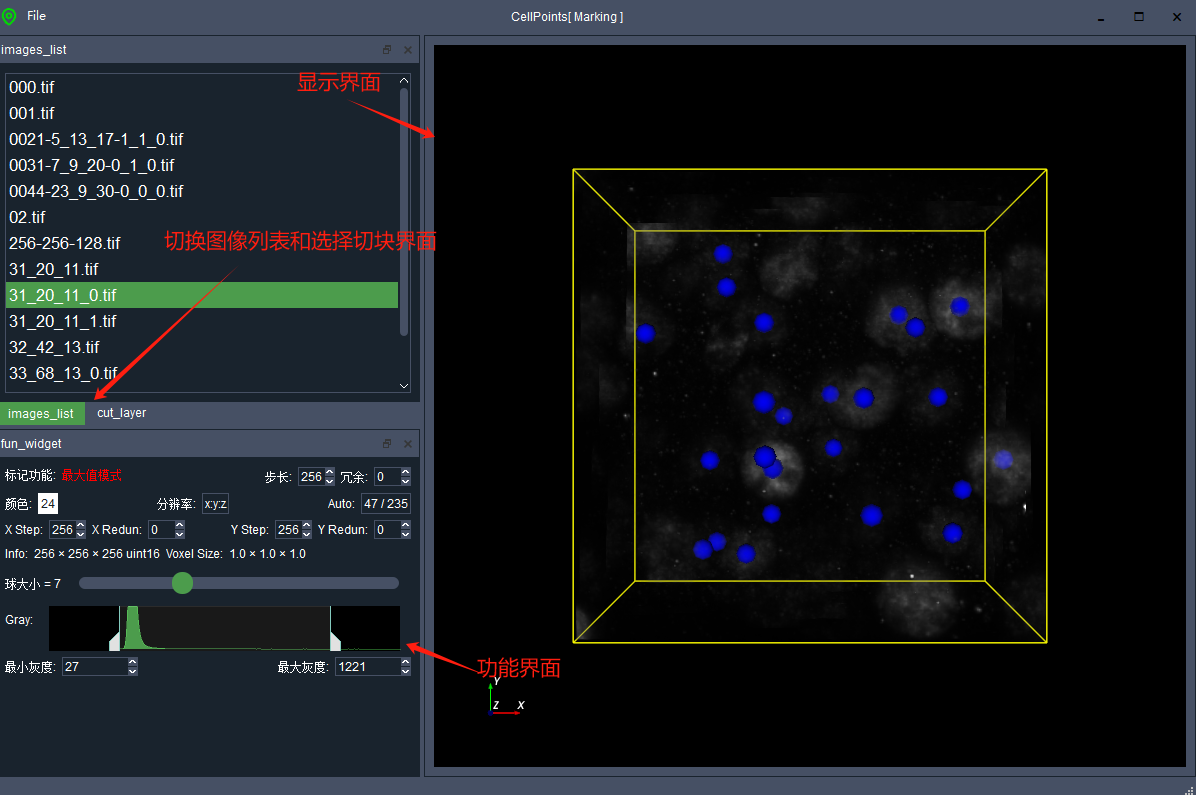Close the images_list panel
The width and height of the screenshot is (1196, 795).
(x=407, y=50)
